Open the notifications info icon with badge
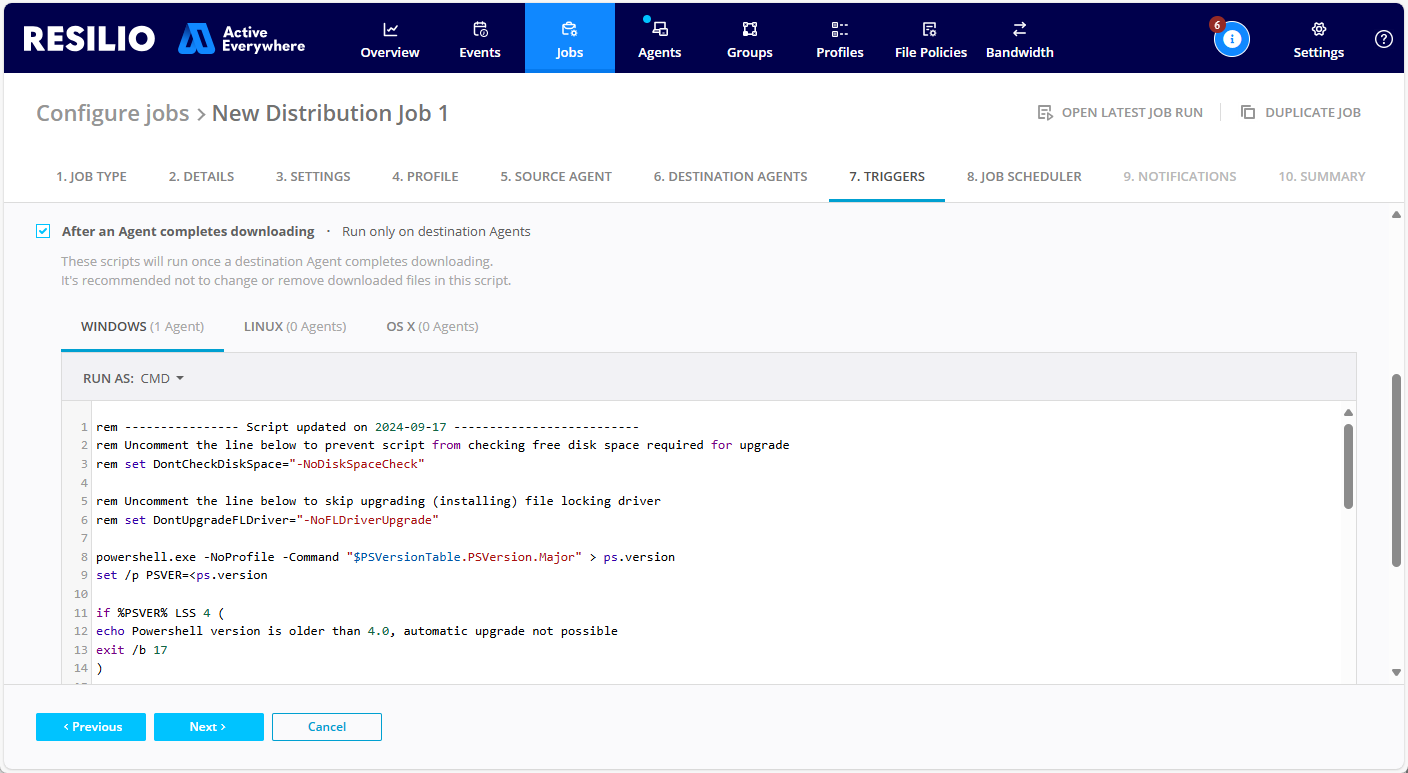The height and width of the screenshot is (773, 1408). tap(1231, 39)
